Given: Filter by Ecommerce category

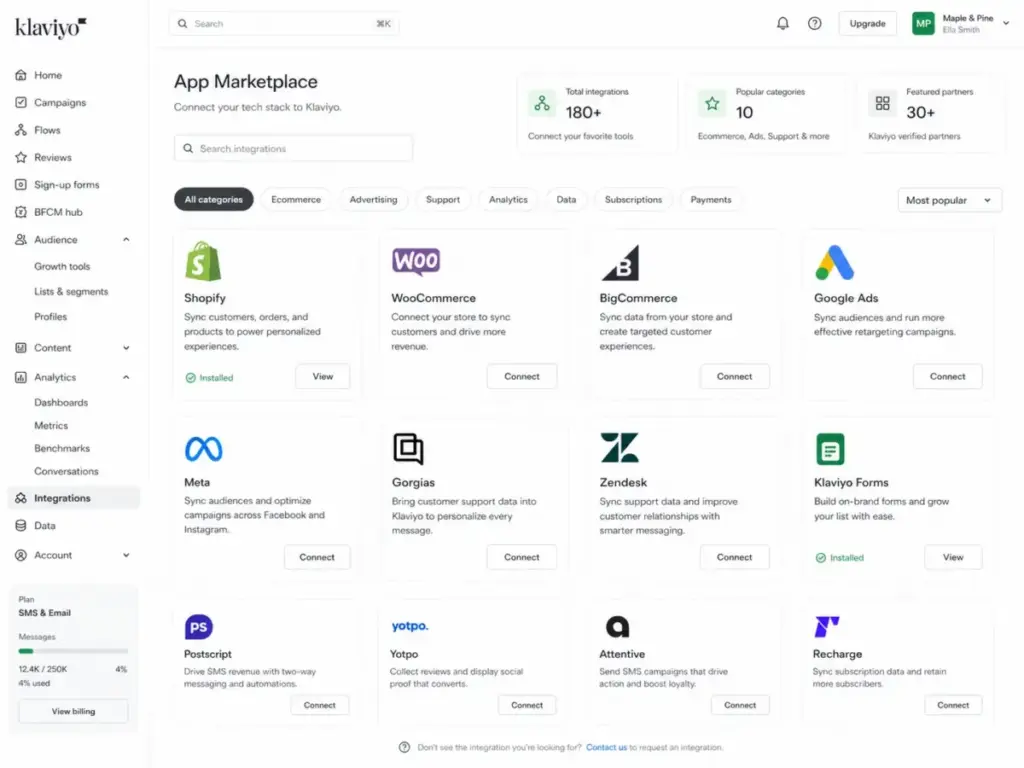Looking at the screenshot, I should coord(296,200).
